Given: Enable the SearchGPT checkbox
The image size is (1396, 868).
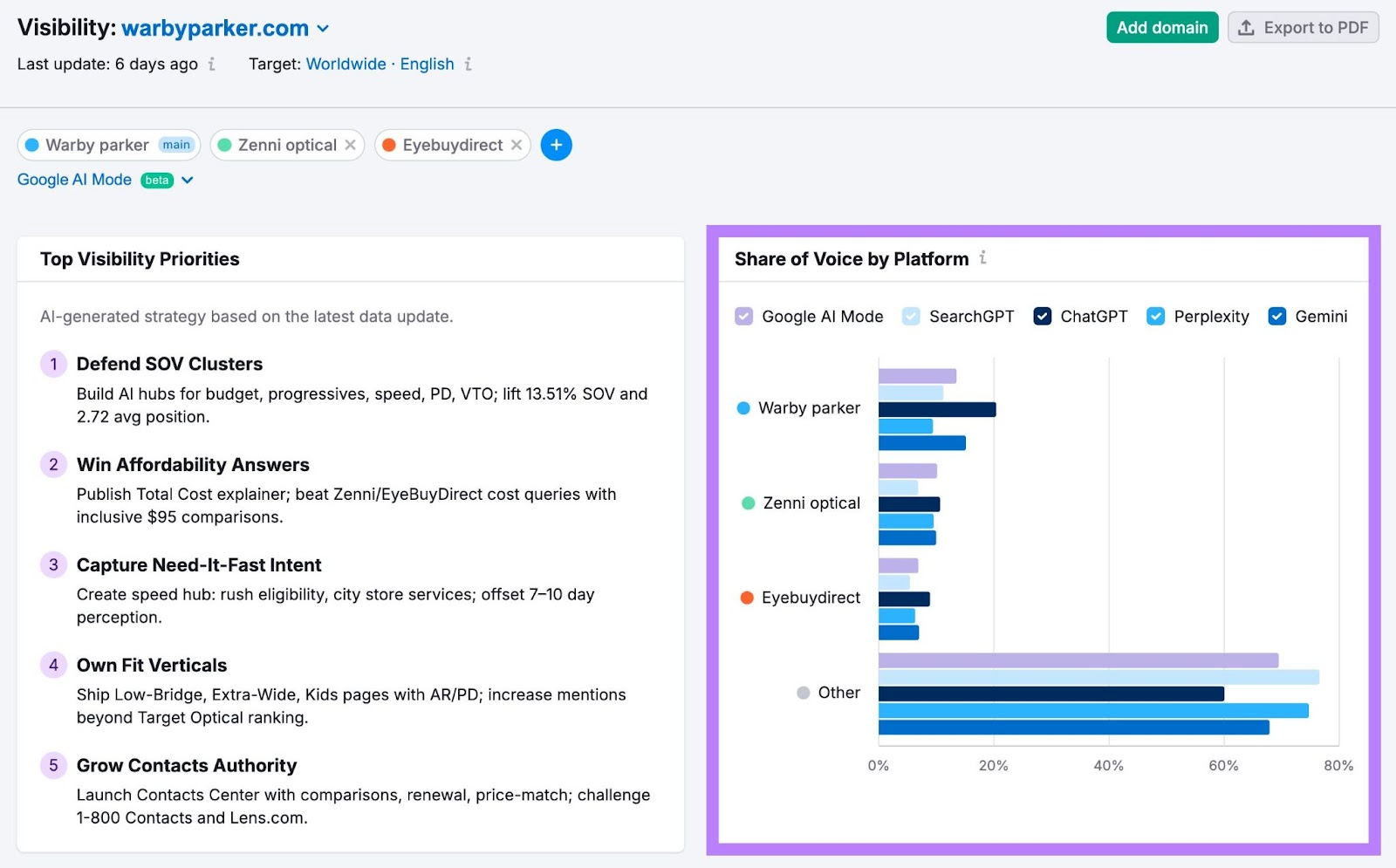Looking at the screenshot, I should point(910,316).
